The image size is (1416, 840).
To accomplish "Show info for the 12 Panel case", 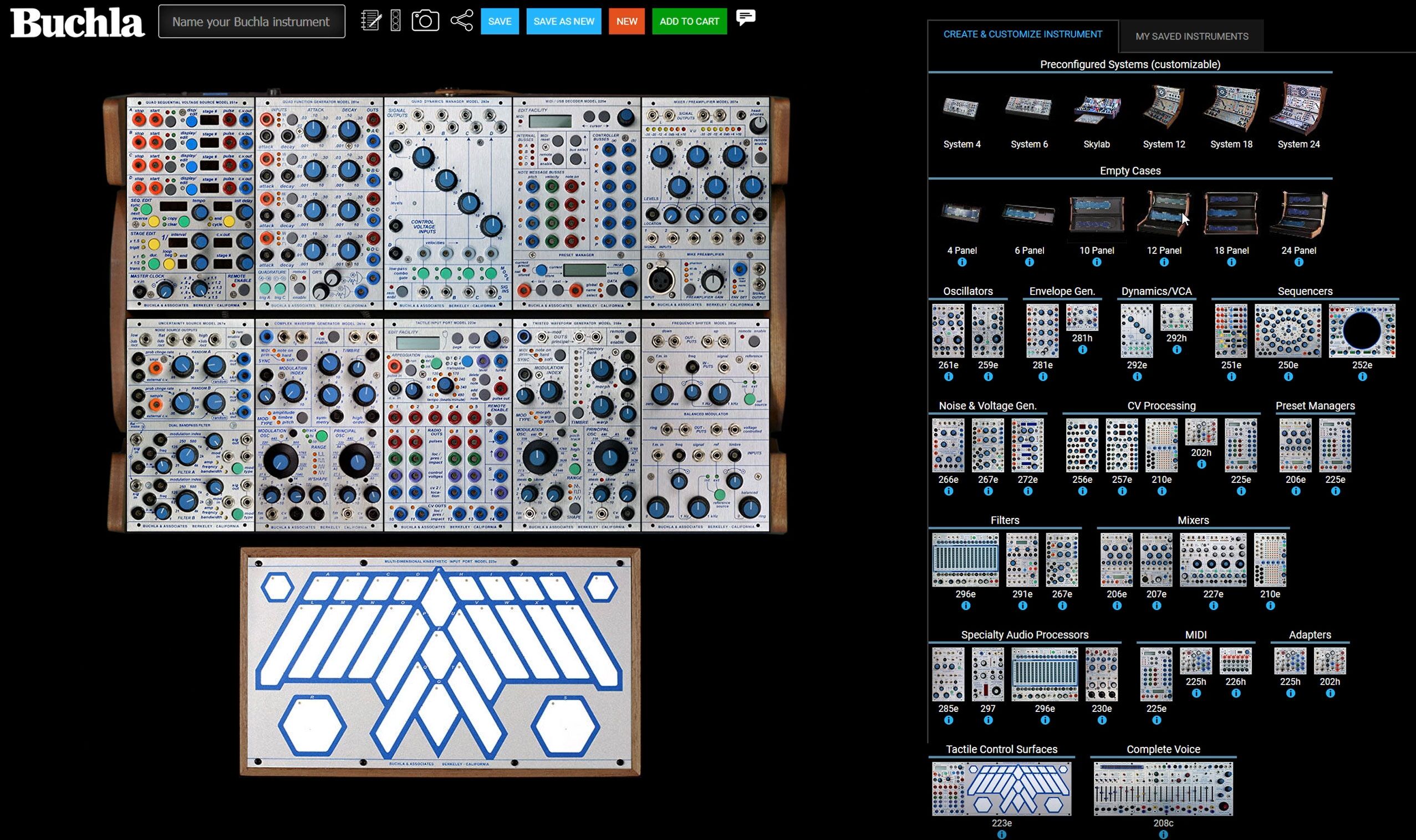I will coord(1164,262).
